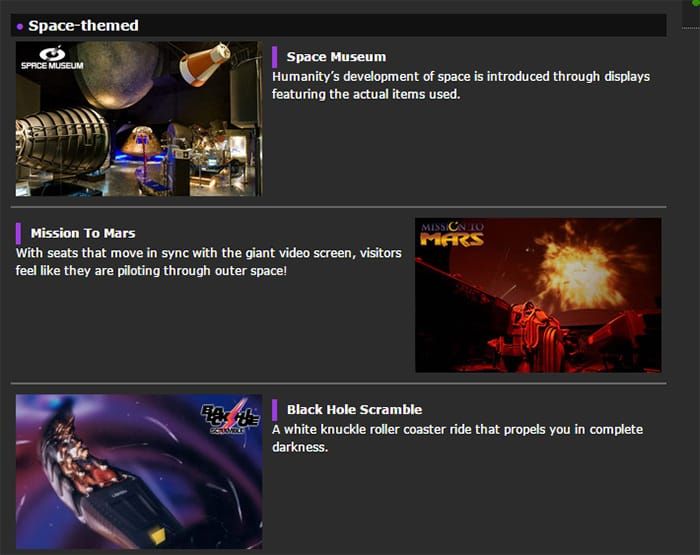700x555 pixels.
Task: Click the Space Museum description text
Action: (x=461, y=85)
